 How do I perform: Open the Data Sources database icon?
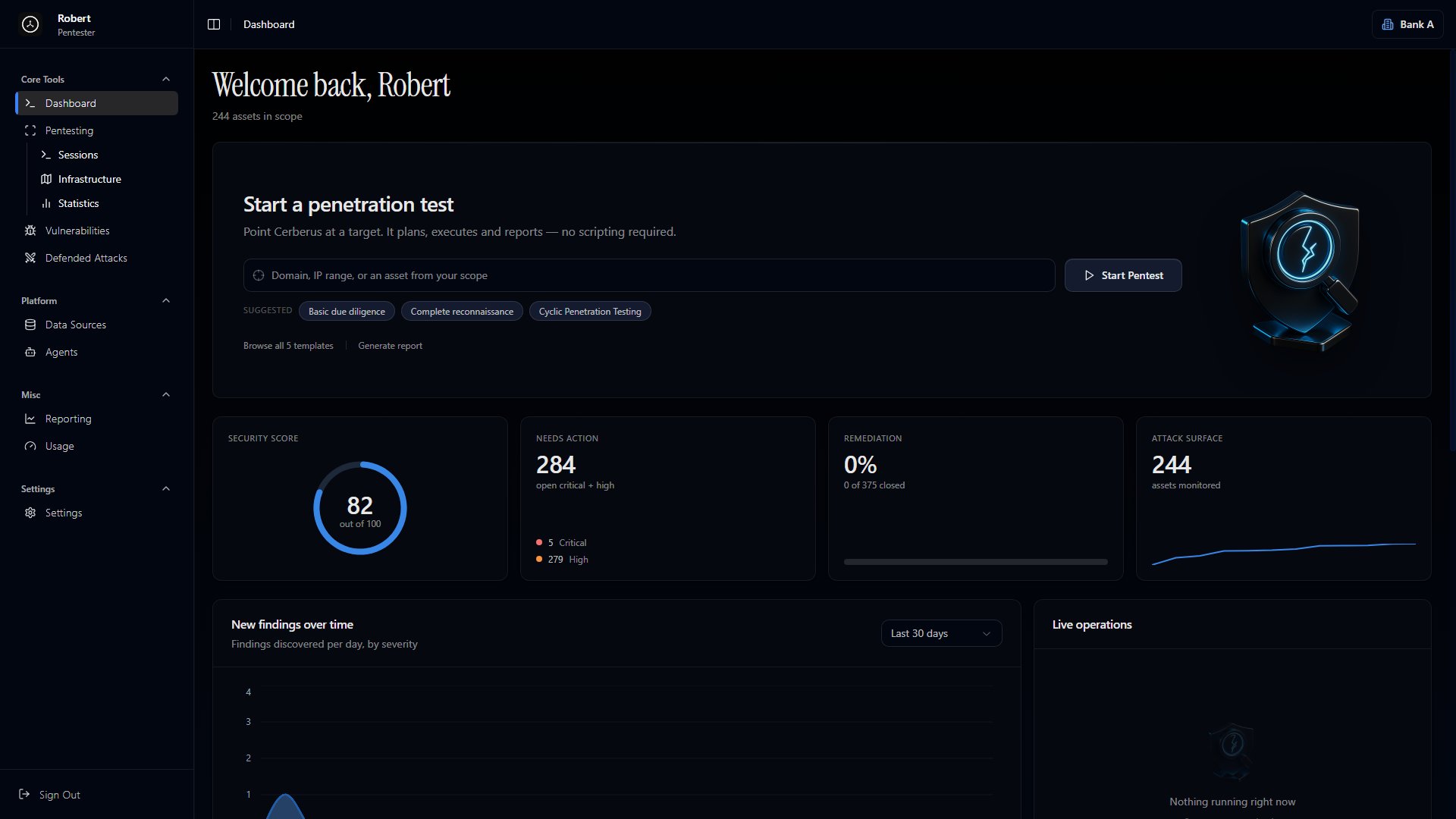(x=30, y=325)
